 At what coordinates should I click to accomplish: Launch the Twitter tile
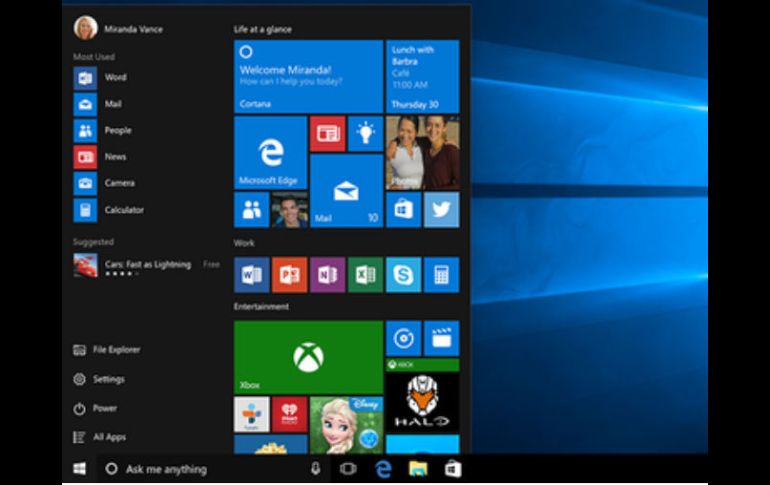441,210
